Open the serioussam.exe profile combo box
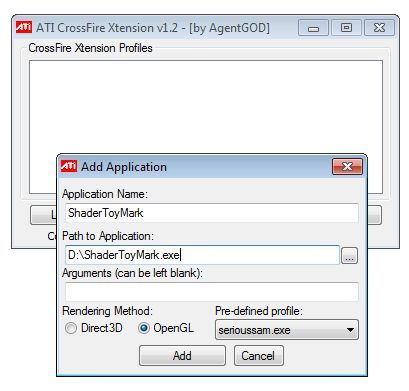409x391 pixels. (287, 330)
